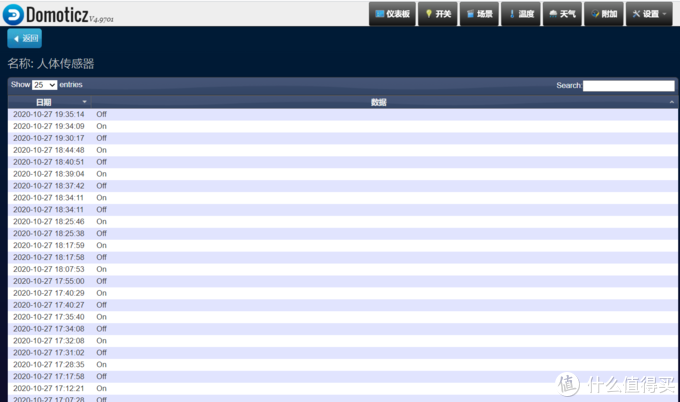Click the wrench icon for 设置

(635, 14)
